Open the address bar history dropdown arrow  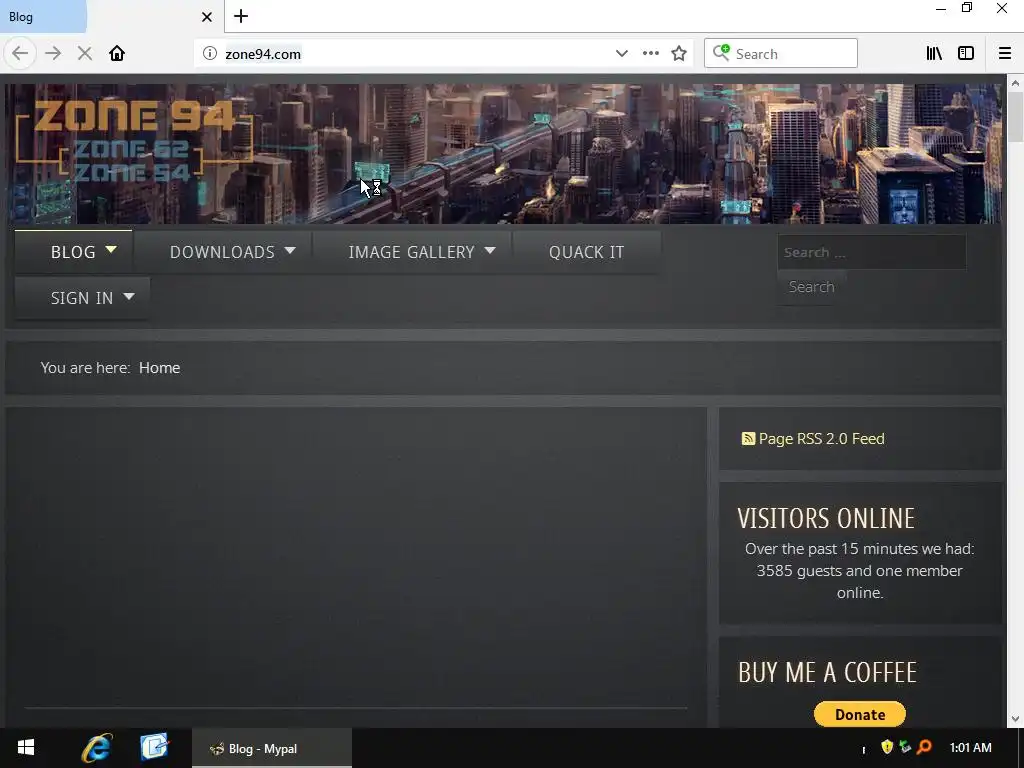pos(622,54)
